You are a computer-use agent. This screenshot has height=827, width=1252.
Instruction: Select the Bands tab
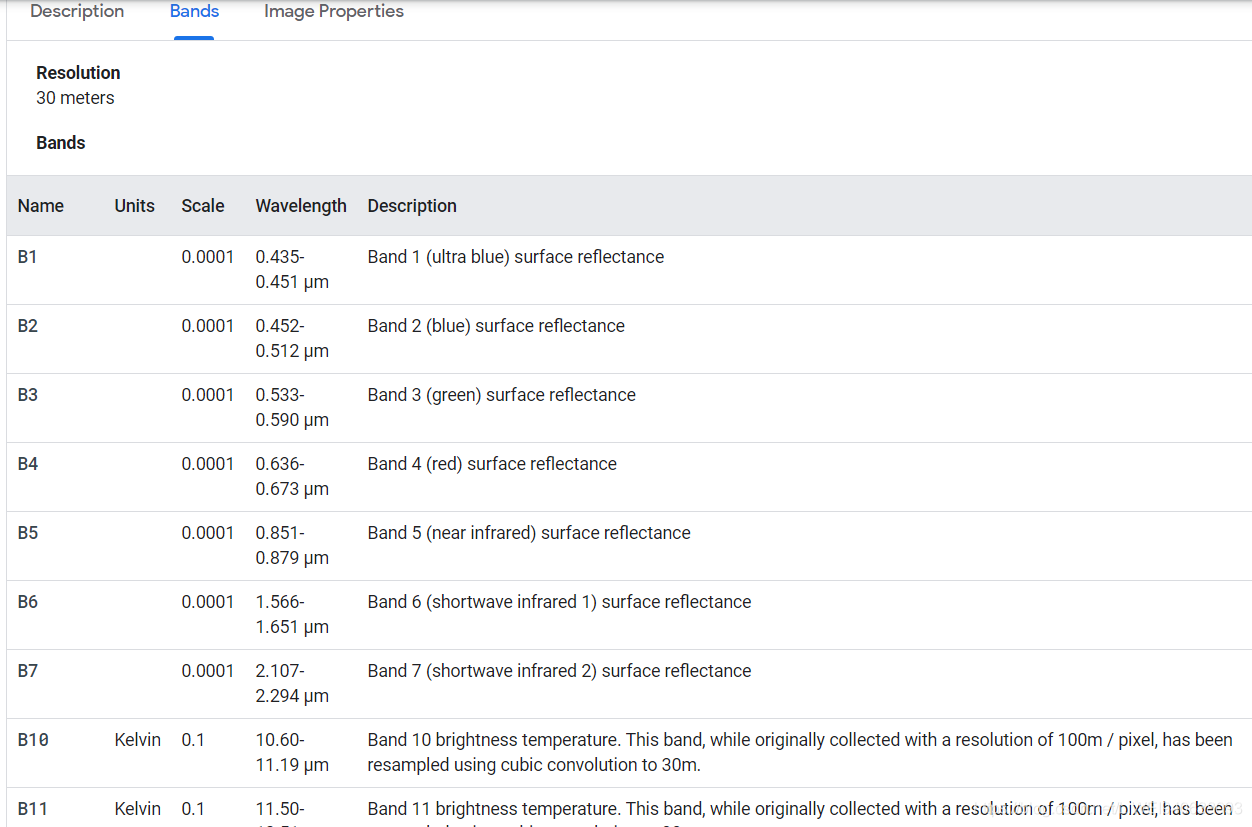pos(194,12)
